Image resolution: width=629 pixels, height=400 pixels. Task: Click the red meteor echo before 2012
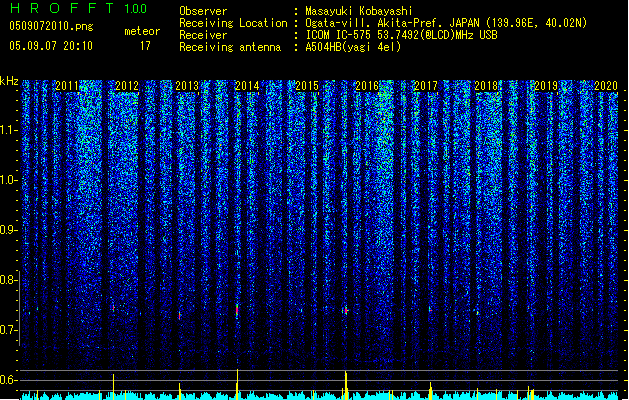point(114,309)
